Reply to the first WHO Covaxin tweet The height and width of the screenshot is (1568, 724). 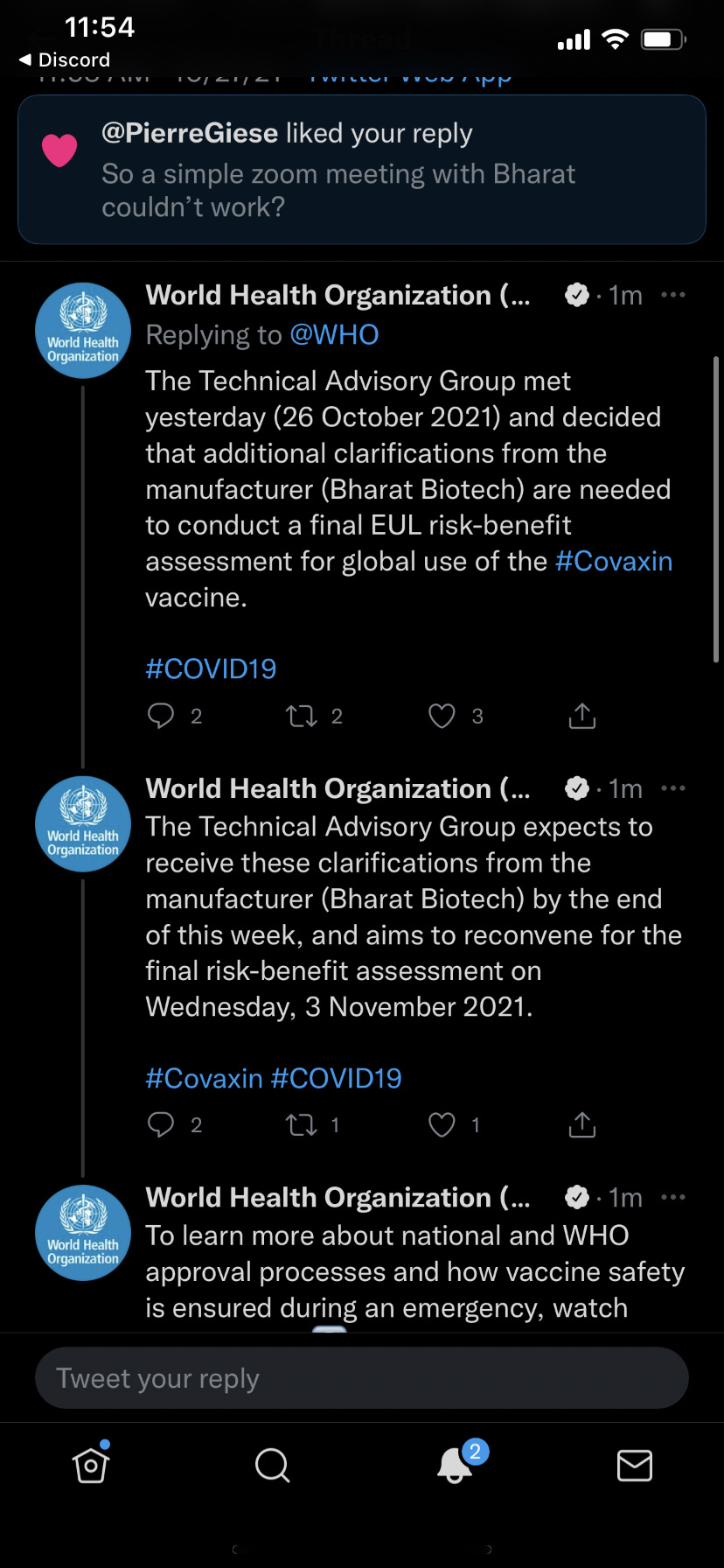click(x=161, y=716)
